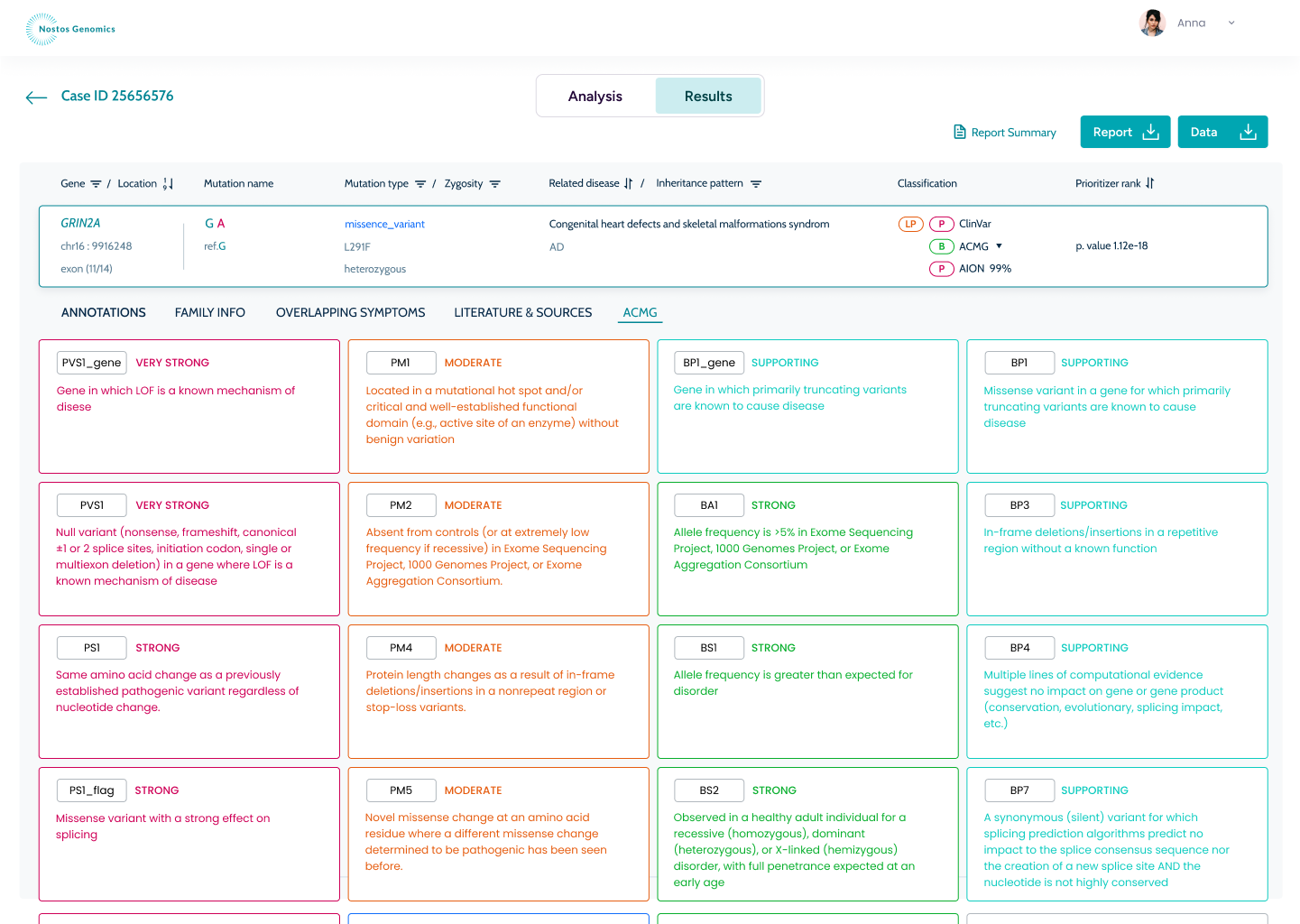Select the BP1_gene criterion tag
Viewport: 1300px width, 924px height.
point(709,363)
